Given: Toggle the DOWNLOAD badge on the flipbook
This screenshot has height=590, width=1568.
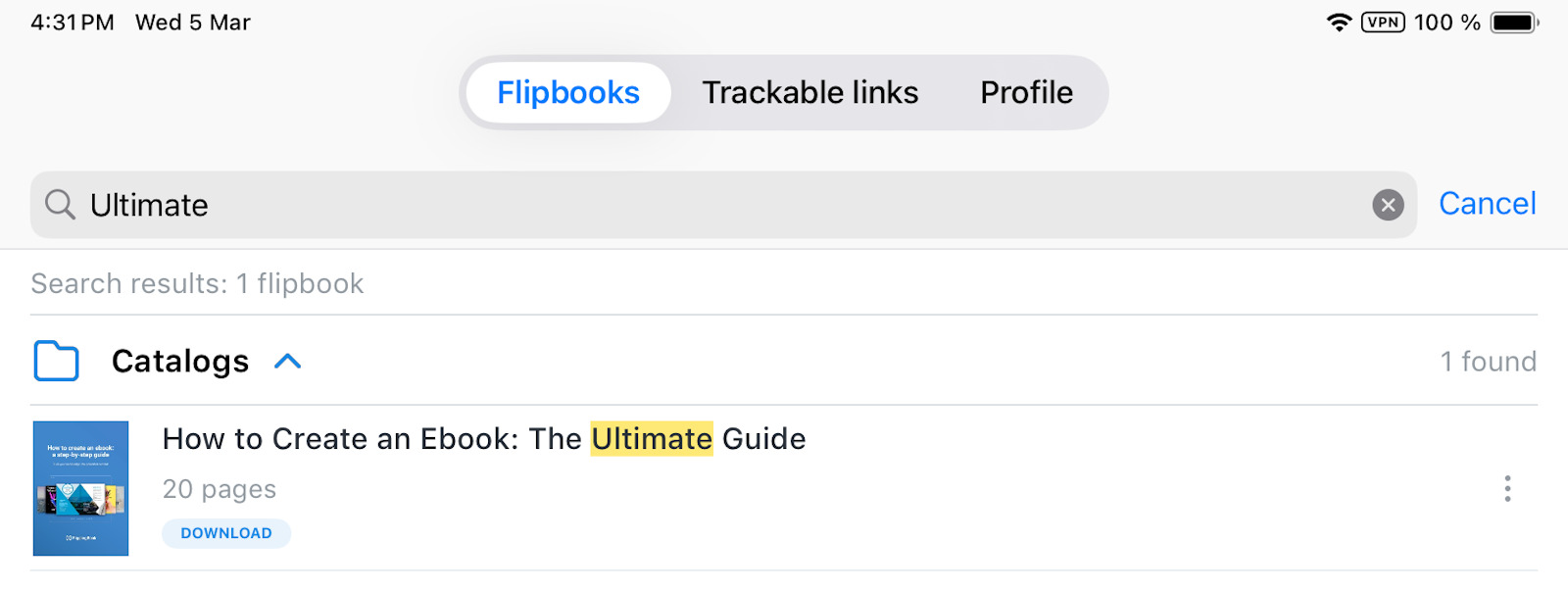Looking at the screenshot, I should (226, 533).
